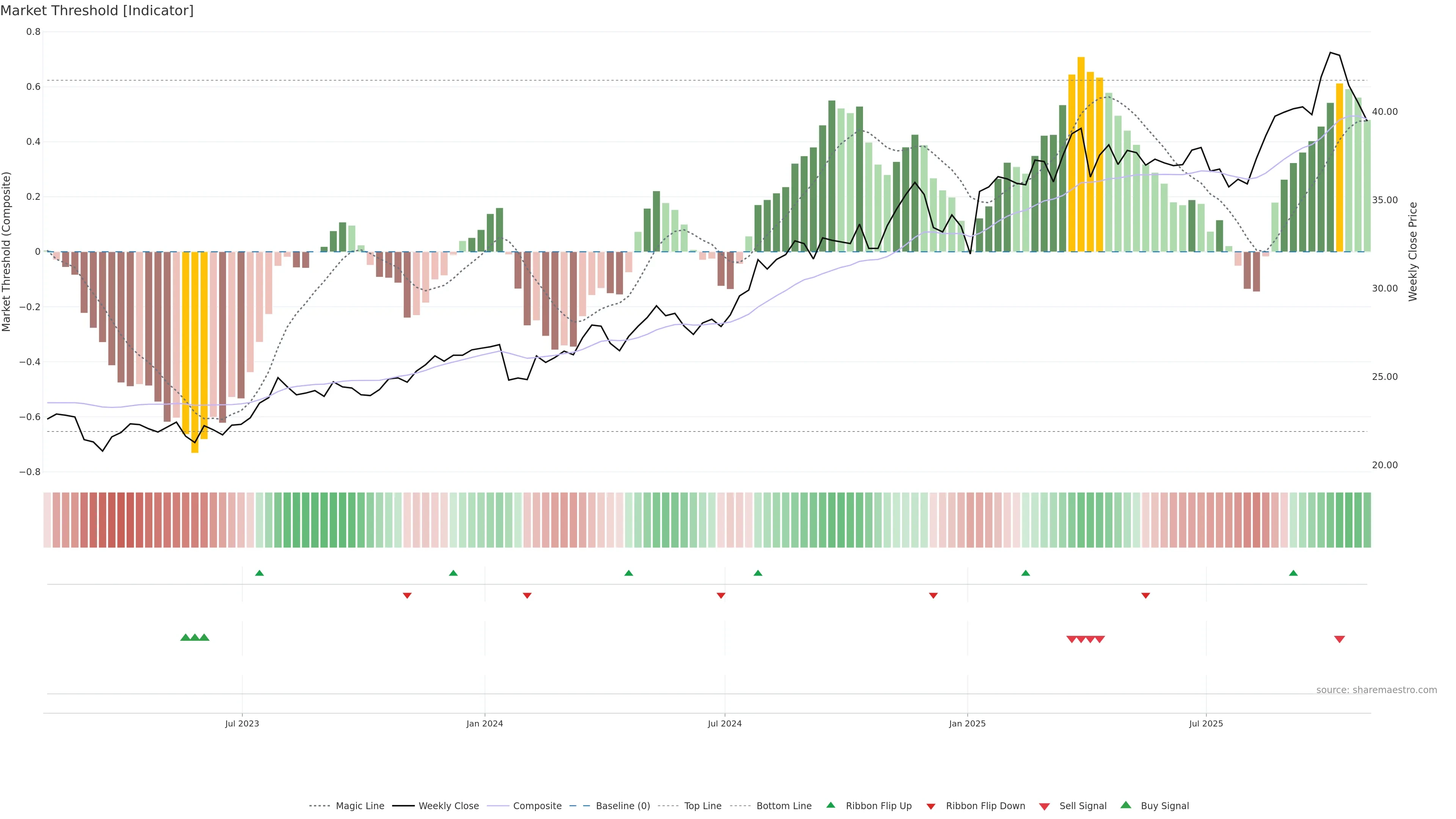Click the ribbon flip up marker after Jul 2025
1456x819 pixels.
coord(1293,573)
